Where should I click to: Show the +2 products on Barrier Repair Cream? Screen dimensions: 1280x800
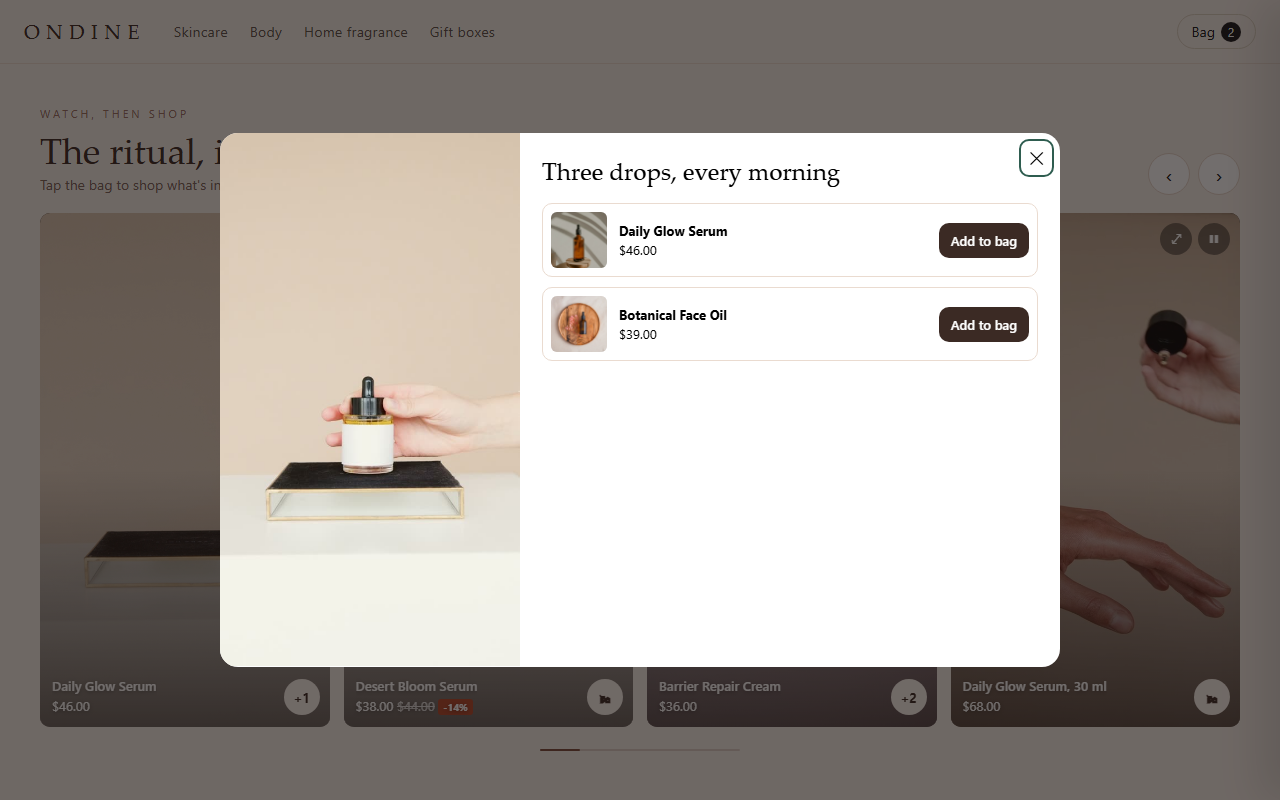point(909,697)
